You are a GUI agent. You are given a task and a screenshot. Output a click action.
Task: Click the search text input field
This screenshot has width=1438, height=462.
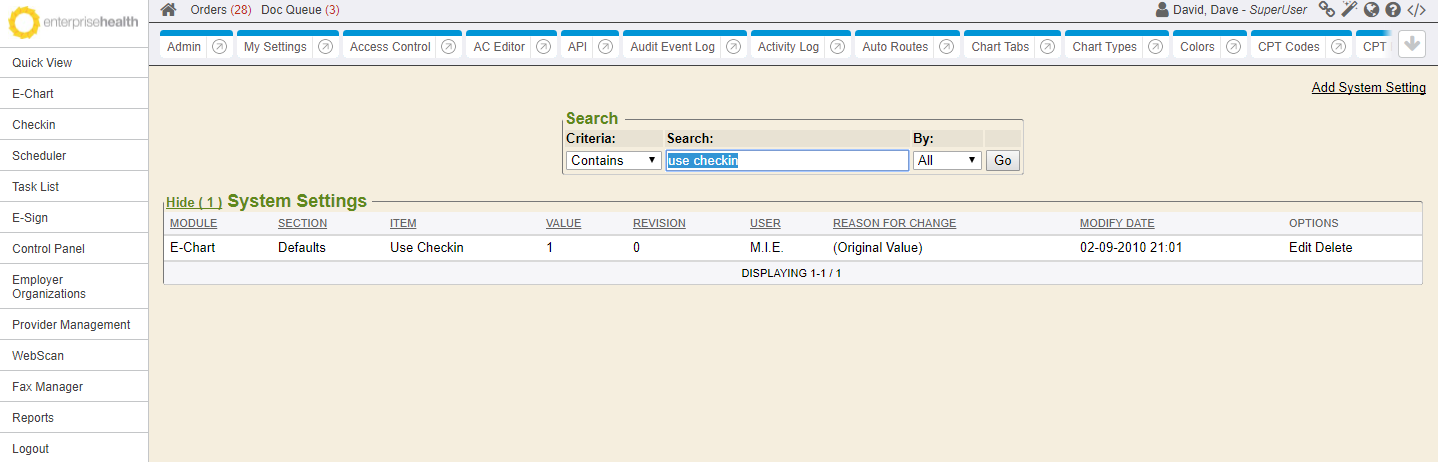pos(787,160)
